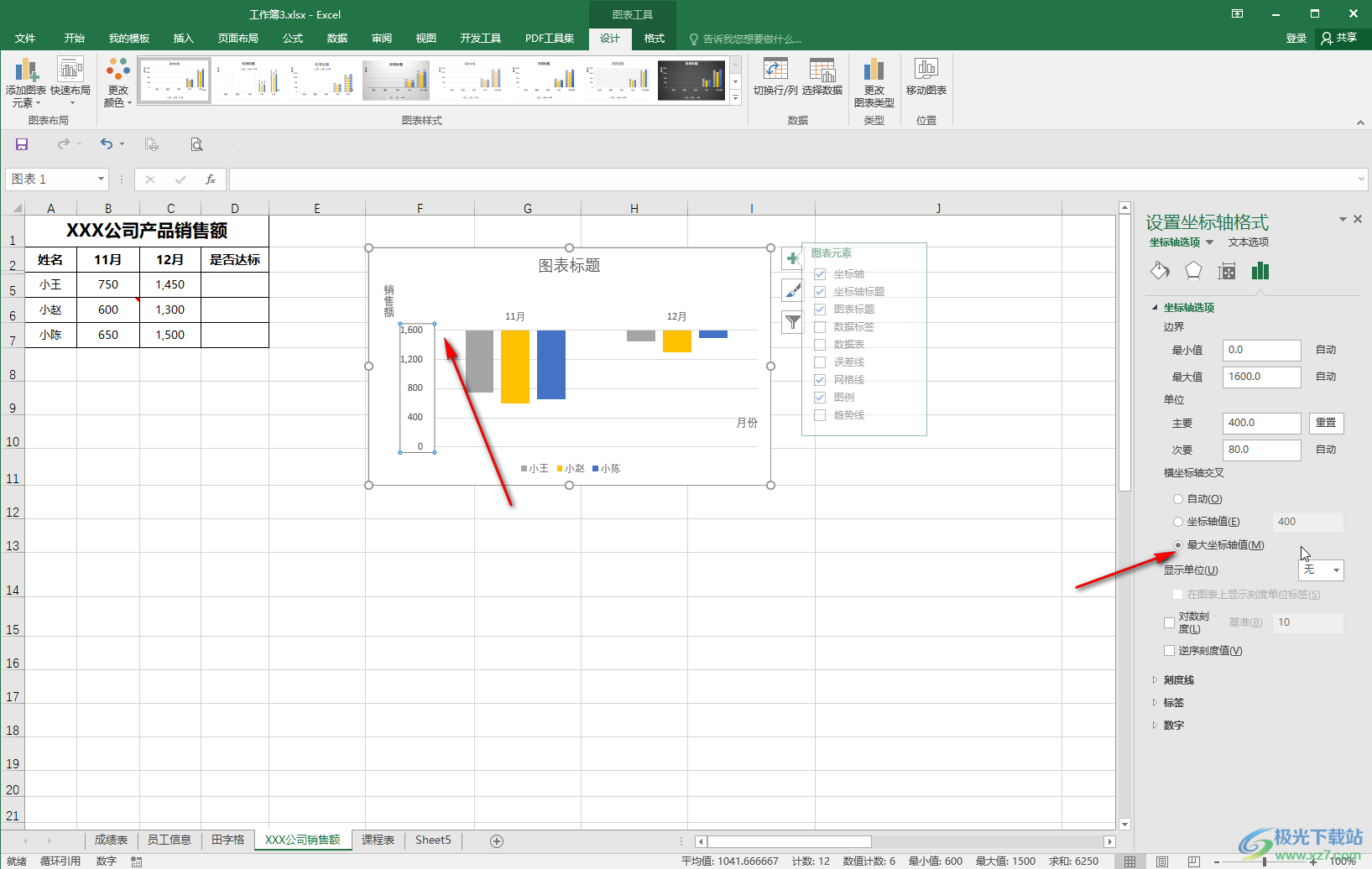Viewport: 1372px width, 869px height.
Task: Open Fill & Line paint bucket tab
Action: coord(1160,271)
